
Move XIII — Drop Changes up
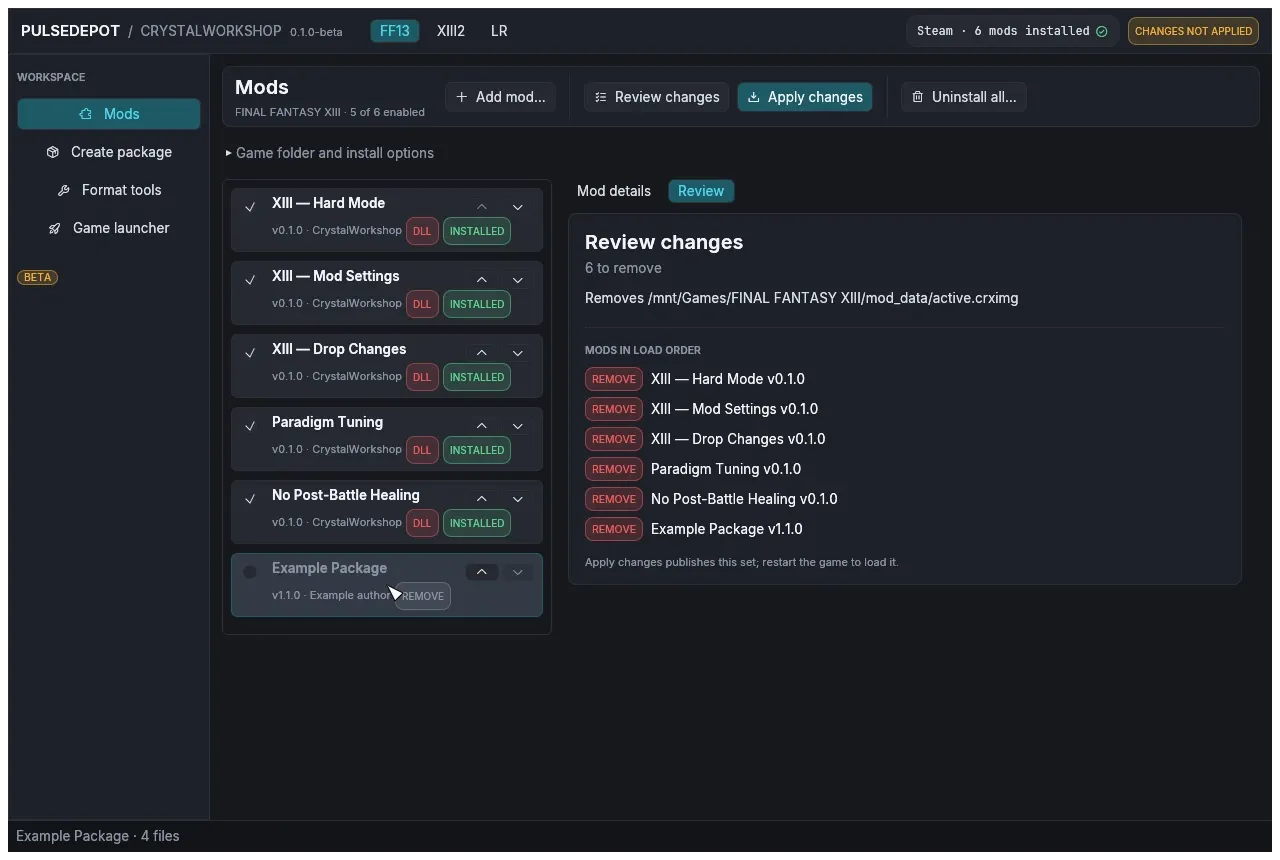(x=482, y=353)
